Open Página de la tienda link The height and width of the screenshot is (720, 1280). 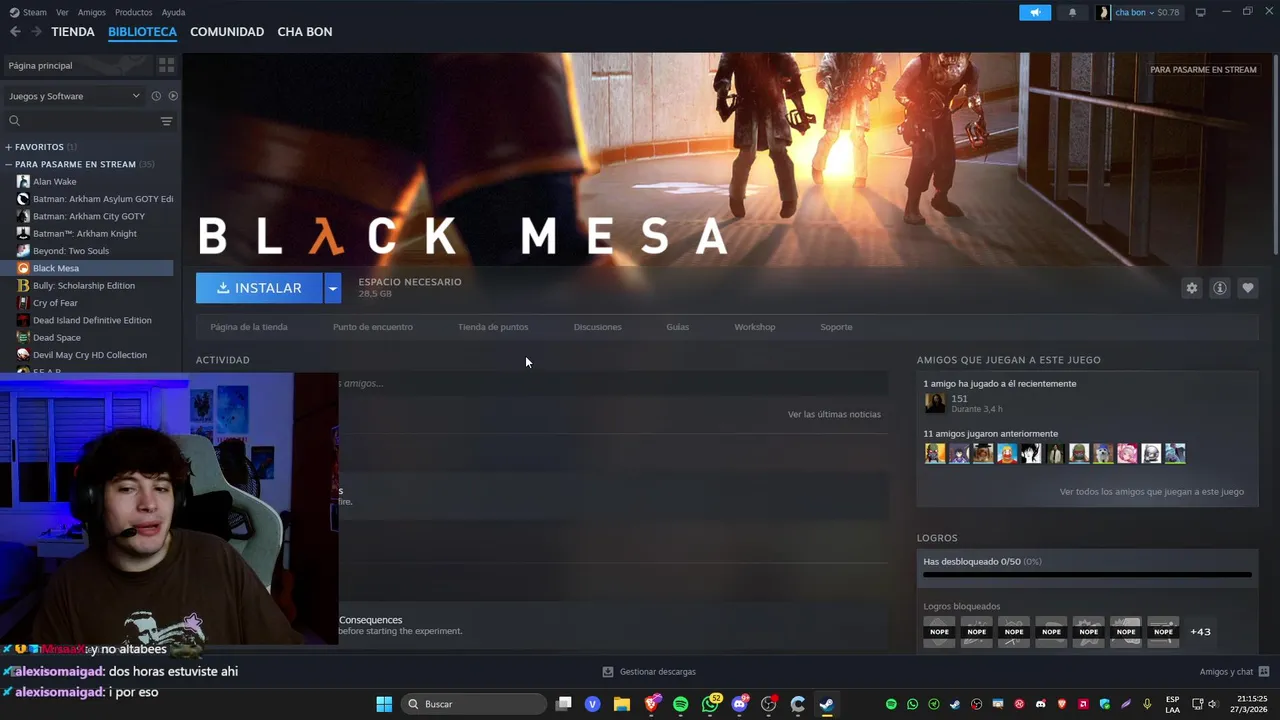point(249,327)
